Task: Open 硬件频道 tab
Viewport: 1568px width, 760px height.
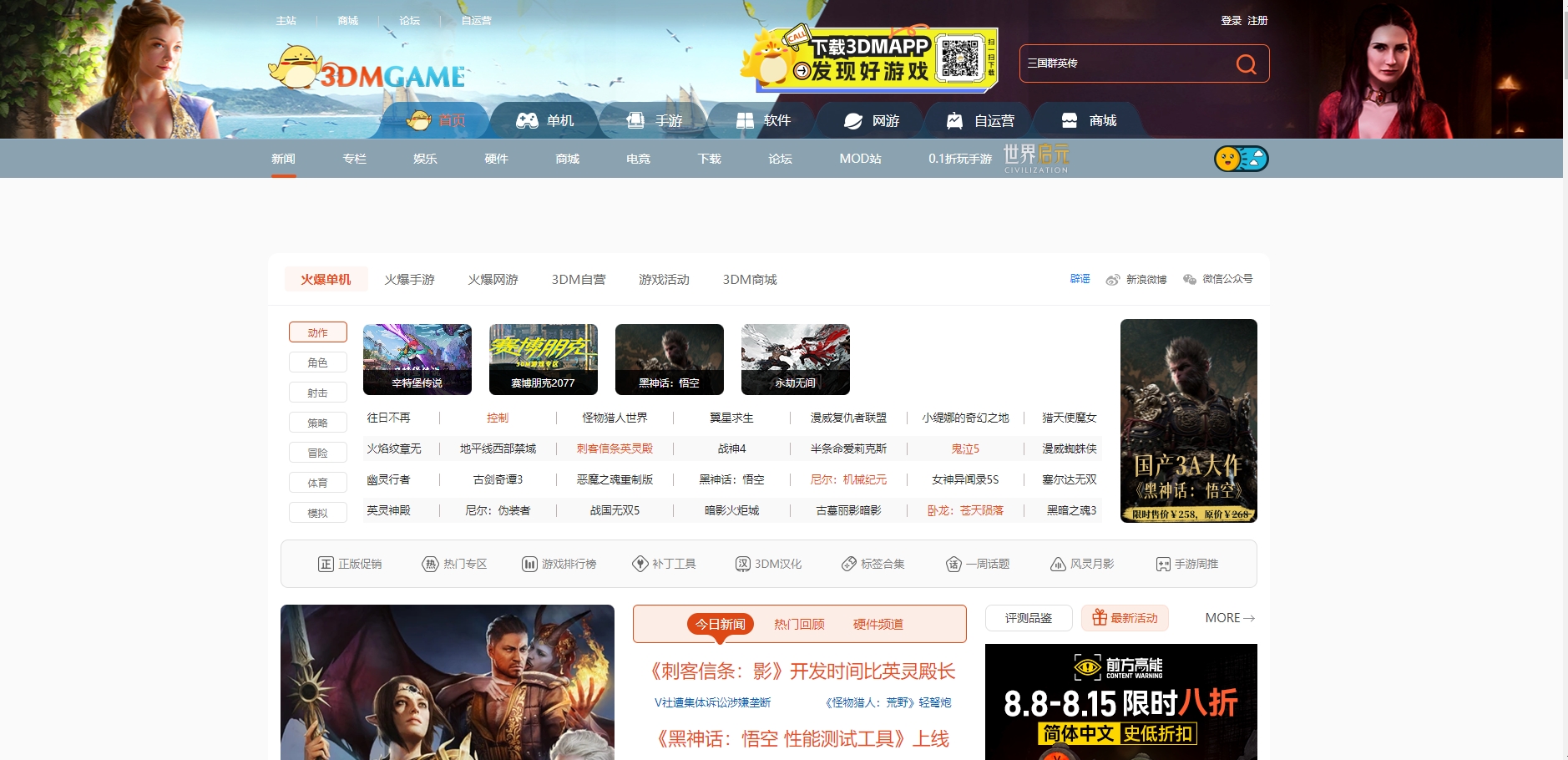Action: 878,624
